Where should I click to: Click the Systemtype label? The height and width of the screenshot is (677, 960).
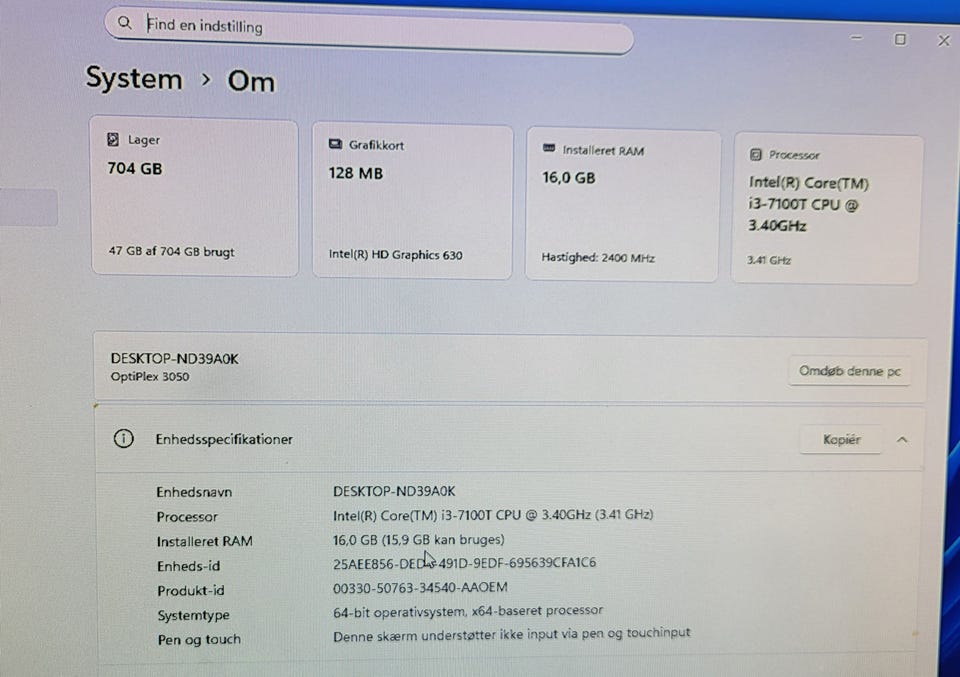(x=193, y=615)
